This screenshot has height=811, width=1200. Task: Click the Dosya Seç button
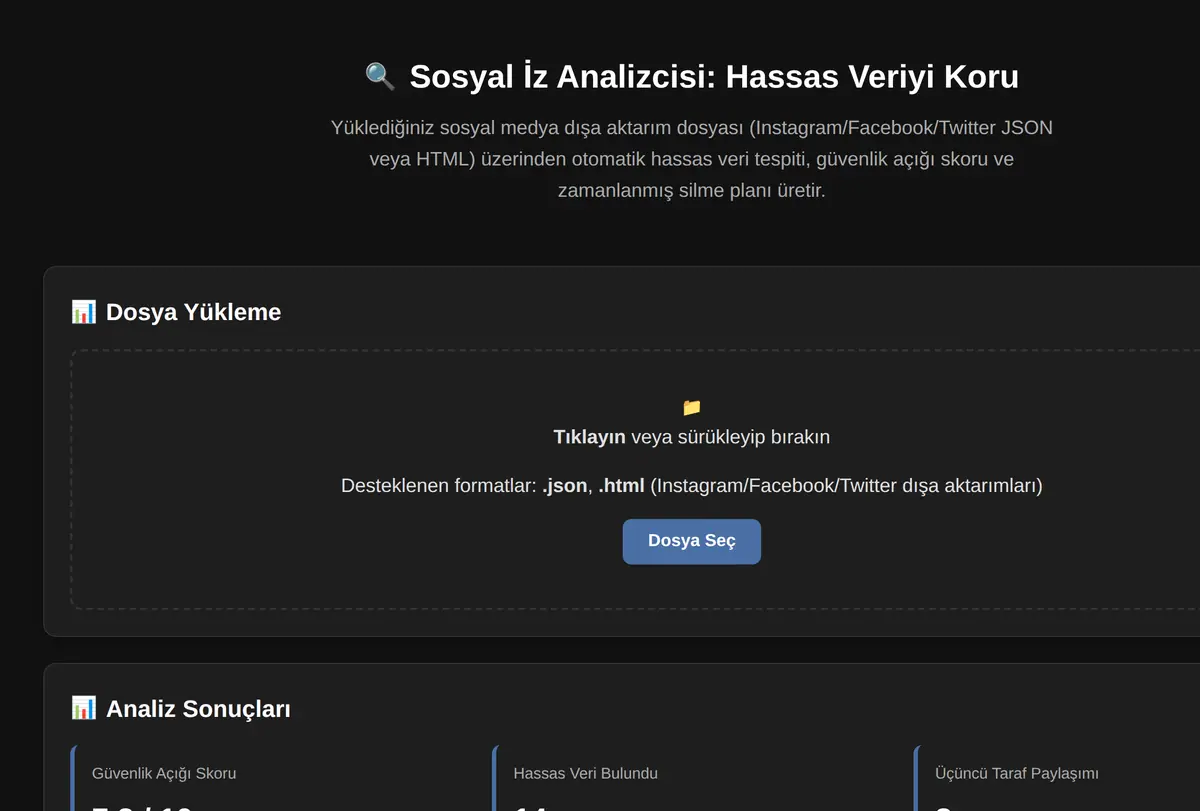point(691,541)
